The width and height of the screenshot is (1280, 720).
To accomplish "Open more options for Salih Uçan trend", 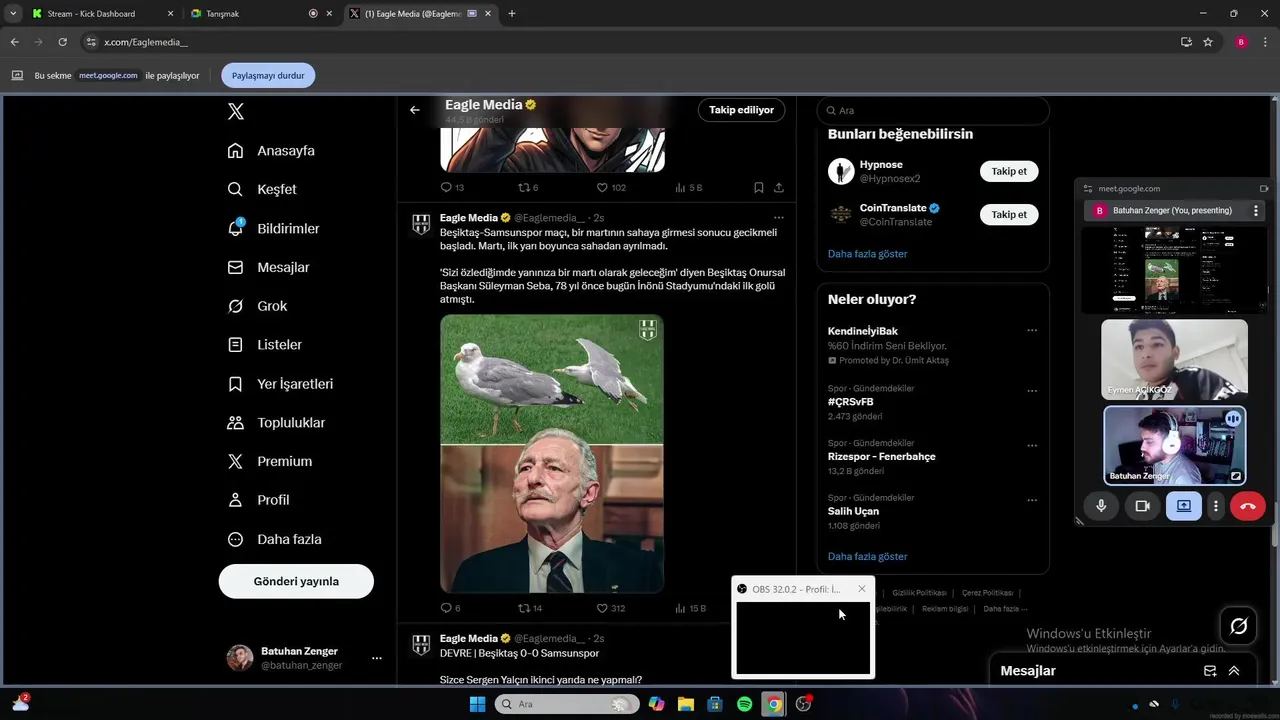I will click(1032, 500).
